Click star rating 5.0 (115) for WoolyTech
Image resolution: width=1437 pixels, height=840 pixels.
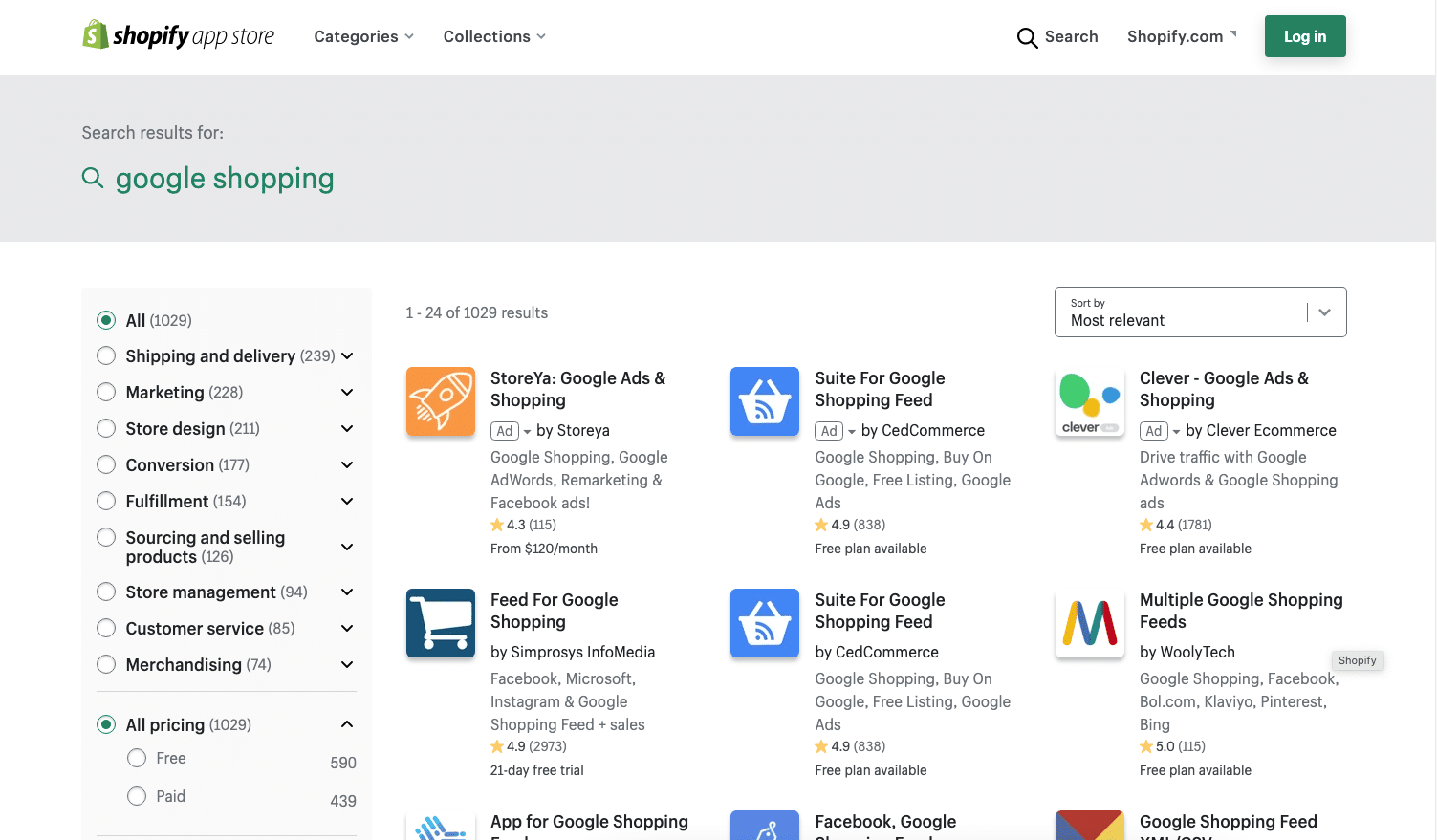(x=1172, y=746)
